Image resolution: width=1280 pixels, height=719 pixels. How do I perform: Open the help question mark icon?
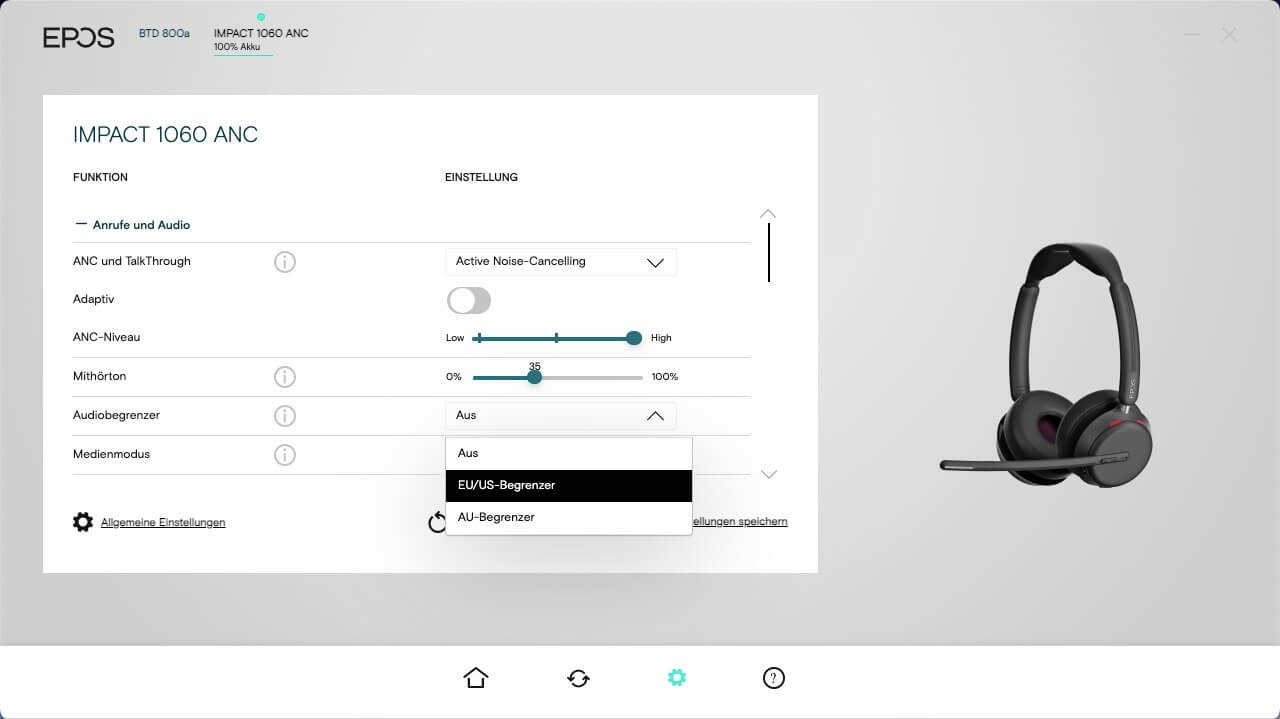tap(773, 678)
